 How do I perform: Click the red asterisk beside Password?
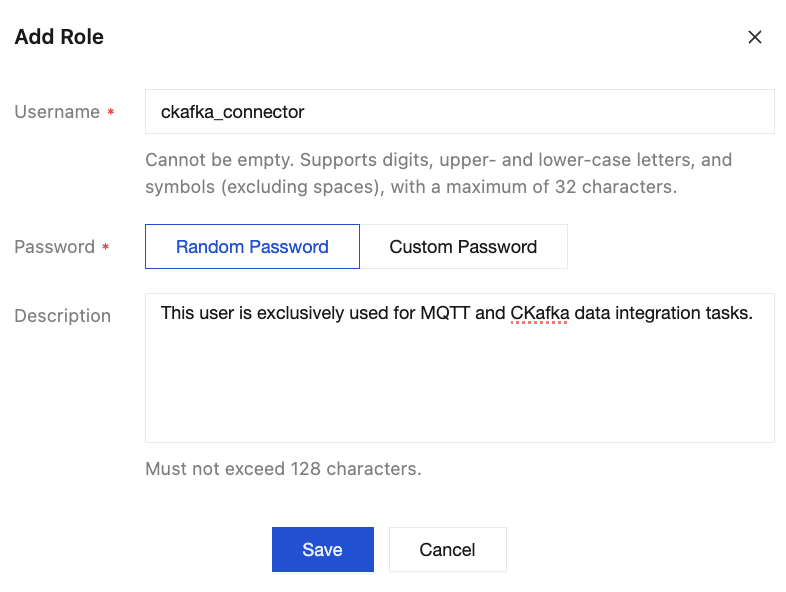pyautogui.click(x=106, y=248)
